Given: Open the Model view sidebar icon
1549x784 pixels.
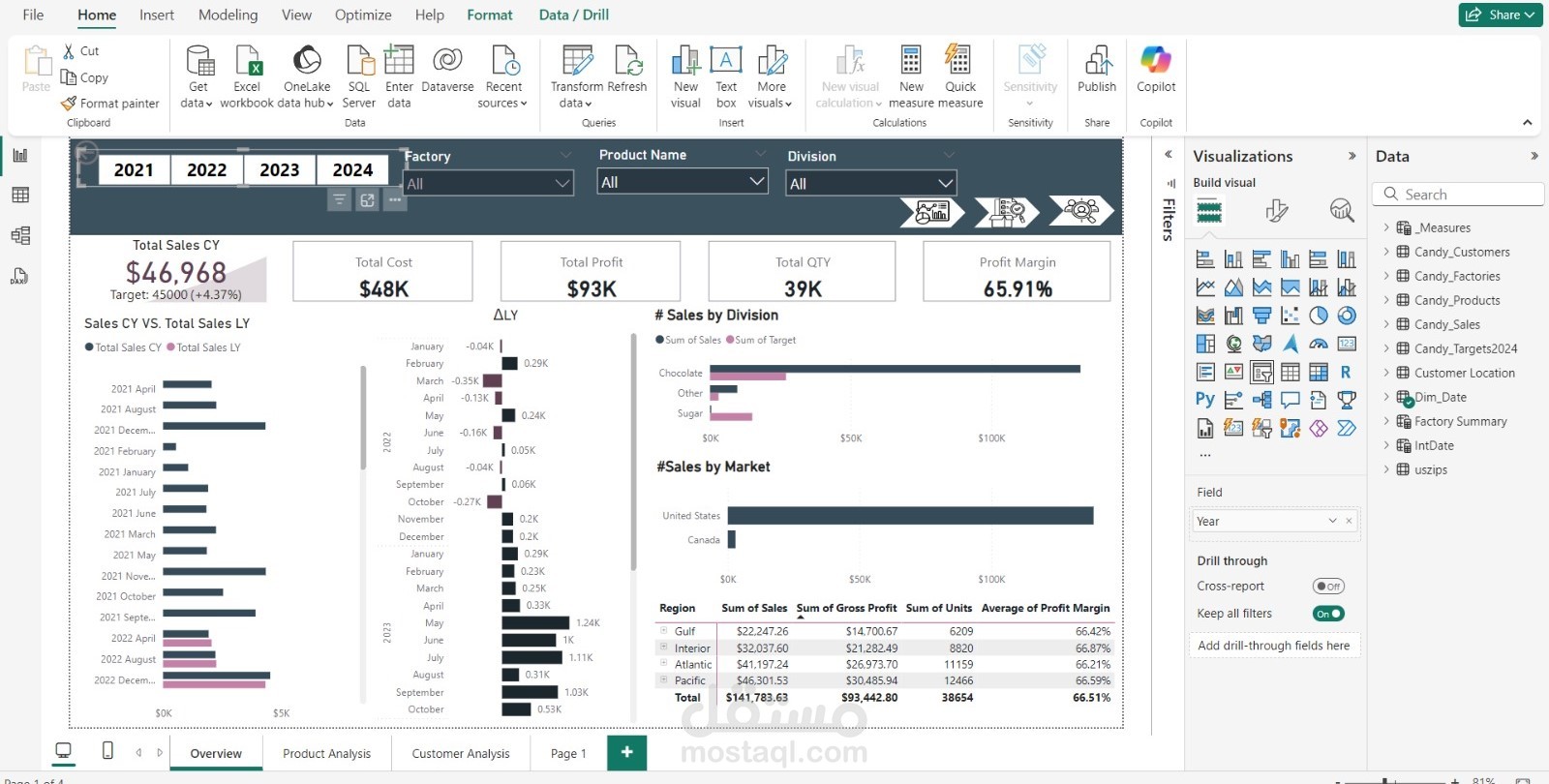Looking at the screenshot, I should (20, 235).
